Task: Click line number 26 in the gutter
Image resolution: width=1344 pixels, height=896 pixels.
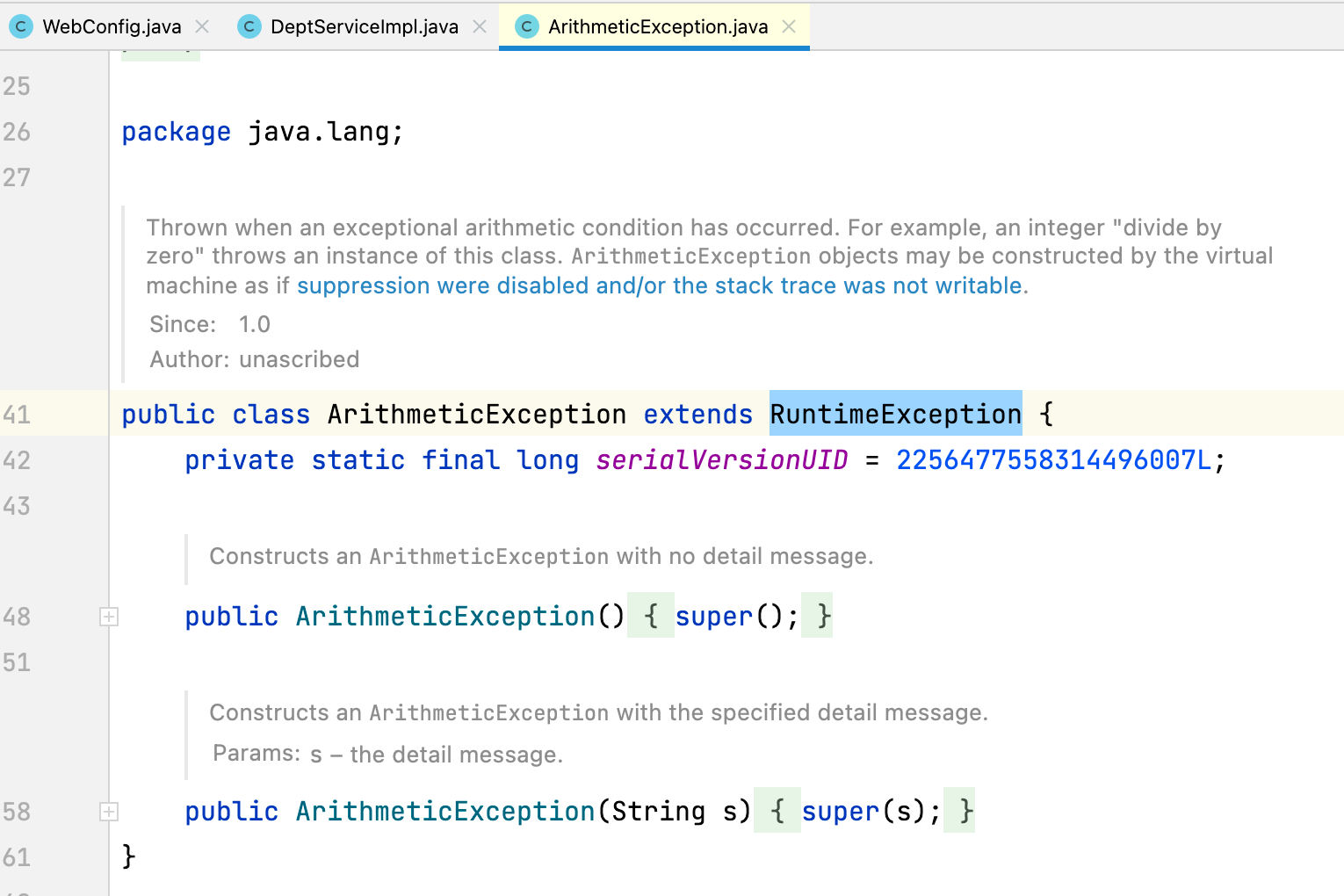Action: pos(17,132)
